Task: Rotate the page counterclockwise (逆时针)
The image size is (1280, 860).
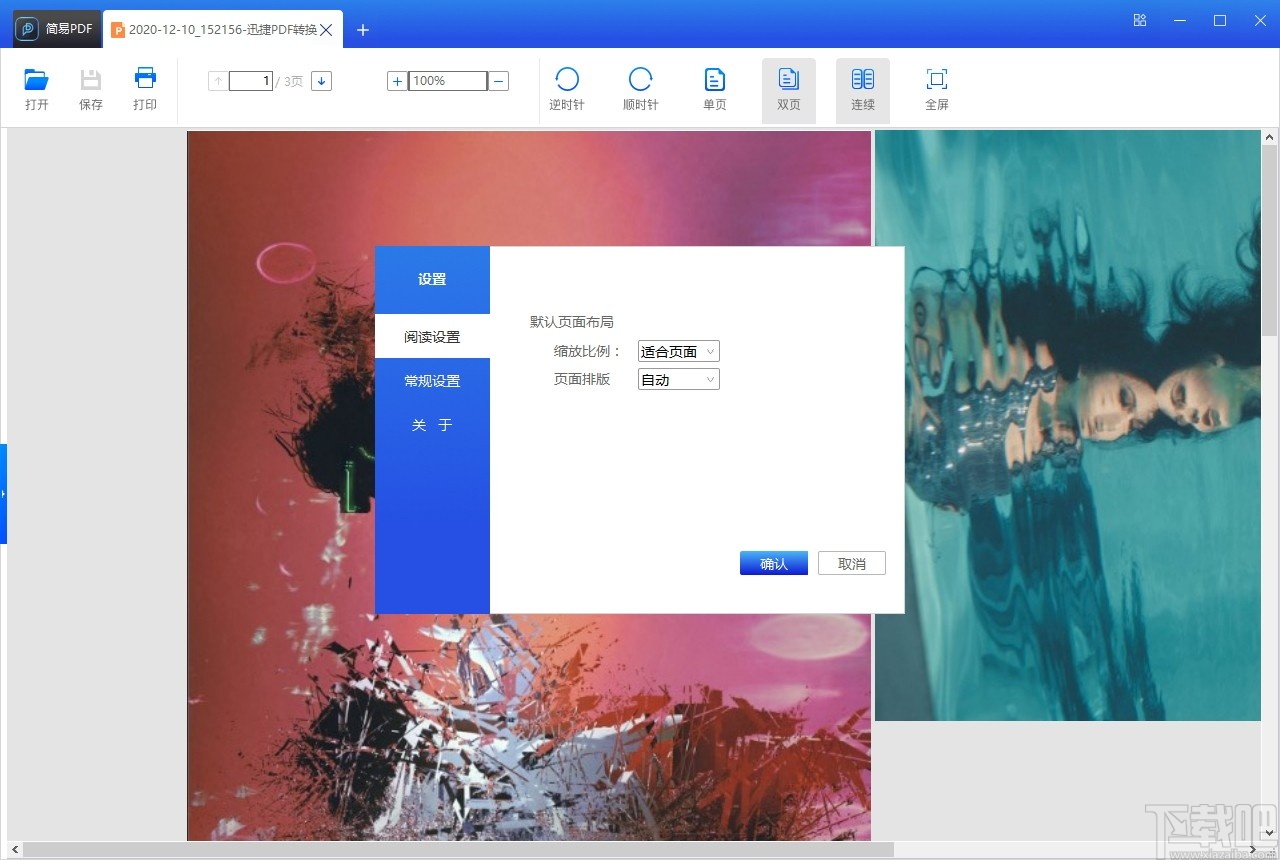Action: tap(567, 88)
